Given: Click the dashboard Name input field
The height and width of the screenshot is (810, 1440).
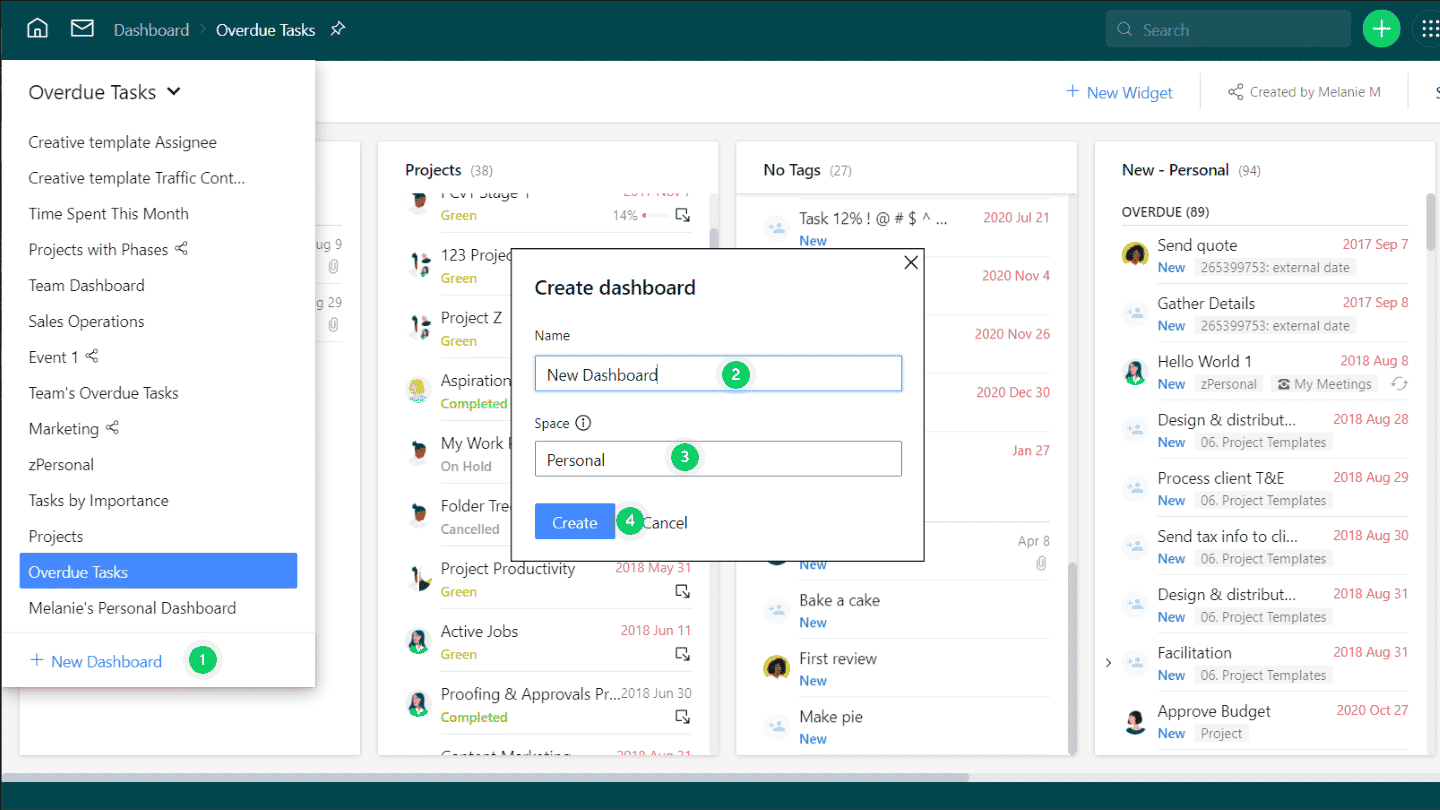Looking at the screenshot, I should [x=718, y=374].
